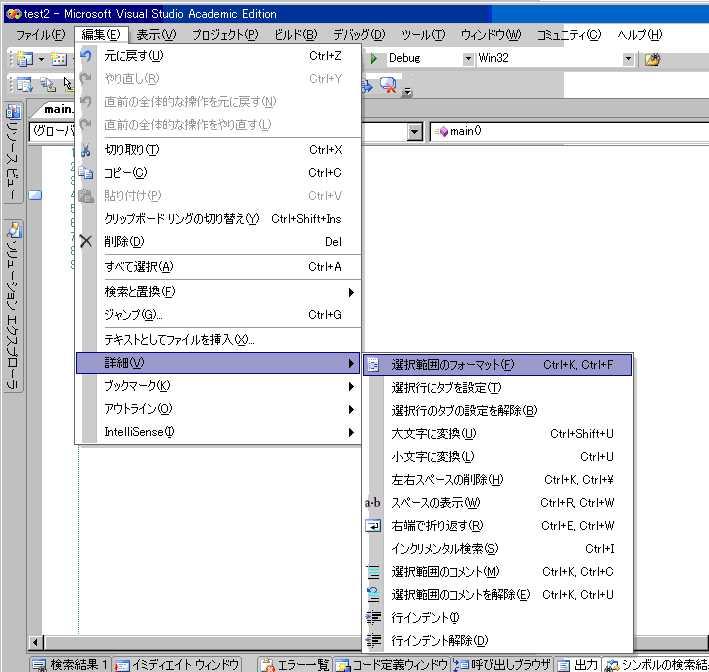
Task: Expand the ブックマーク submenu
Action: tap(218, 386)
